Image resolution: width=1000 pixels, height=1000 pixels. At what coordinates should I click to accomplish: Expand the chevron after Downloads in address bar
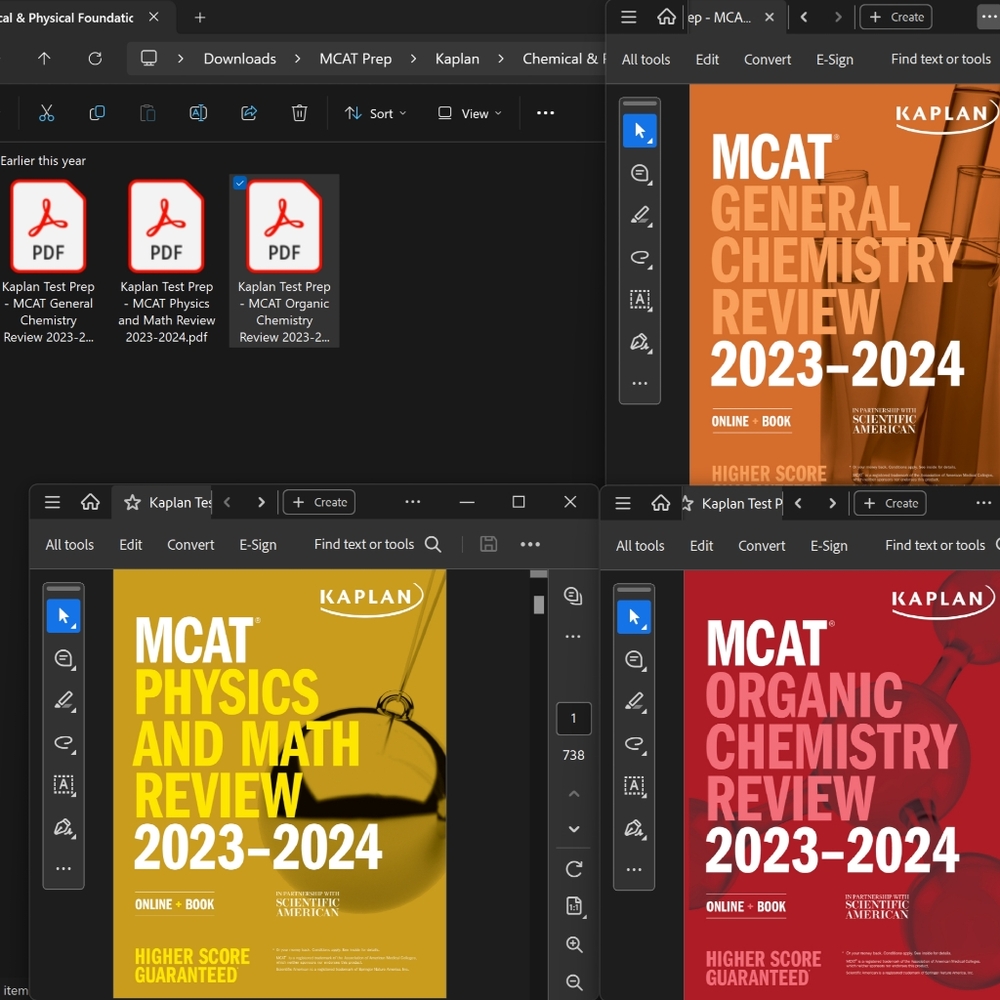297,59
